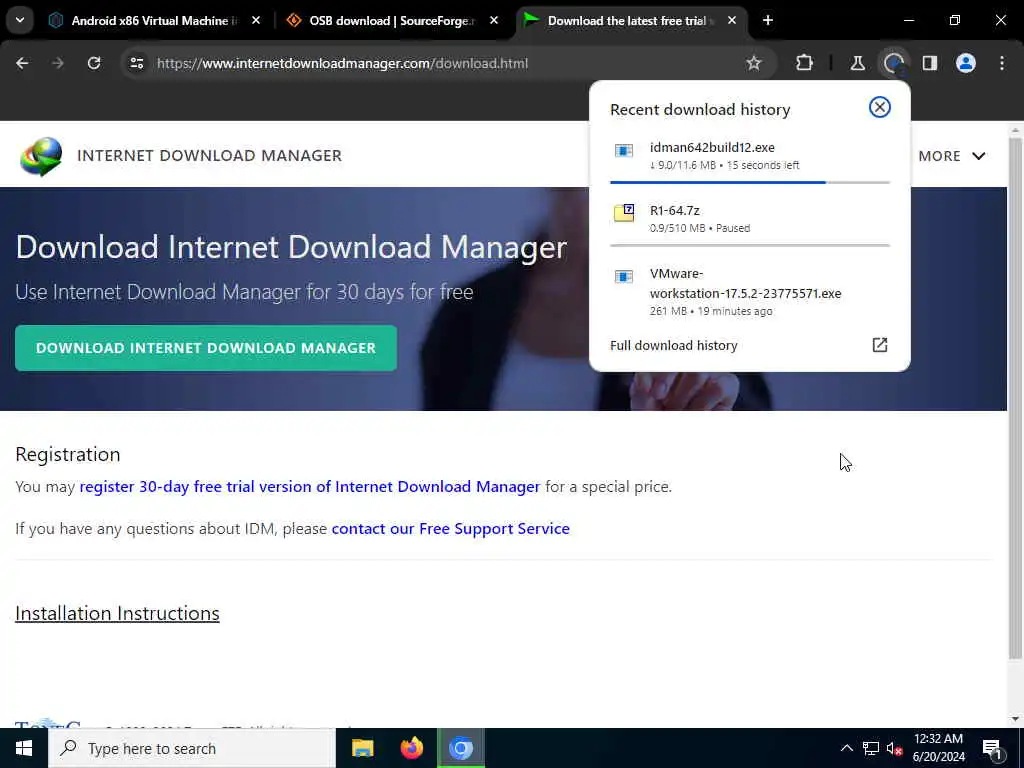
Task: Open a new browser tab
Action: (x=768, y=21)
